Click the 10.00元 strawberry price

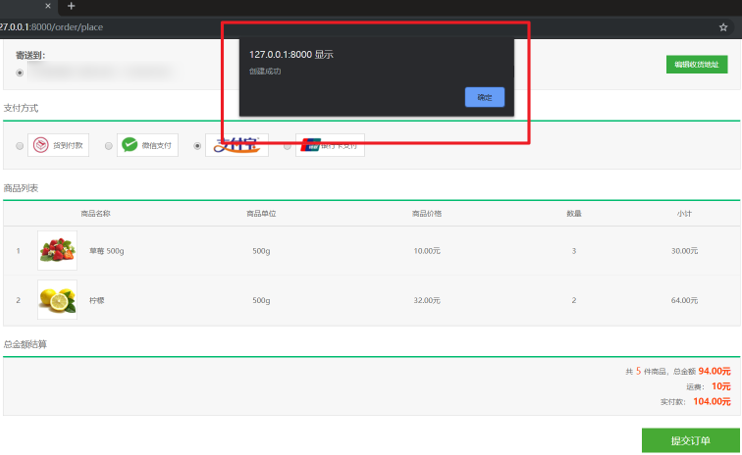click(427, 251)
